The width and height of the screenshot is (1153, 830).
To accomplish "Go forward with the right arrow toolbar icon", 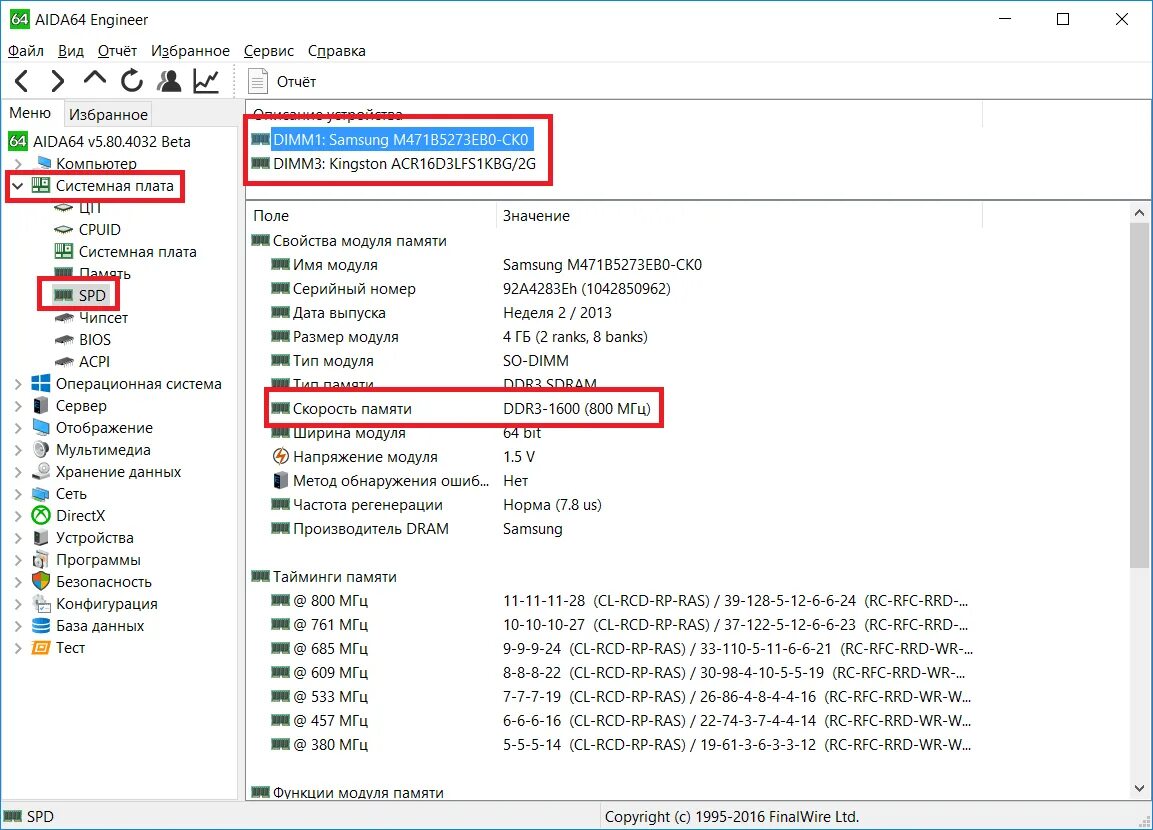I will click(57, 81).
